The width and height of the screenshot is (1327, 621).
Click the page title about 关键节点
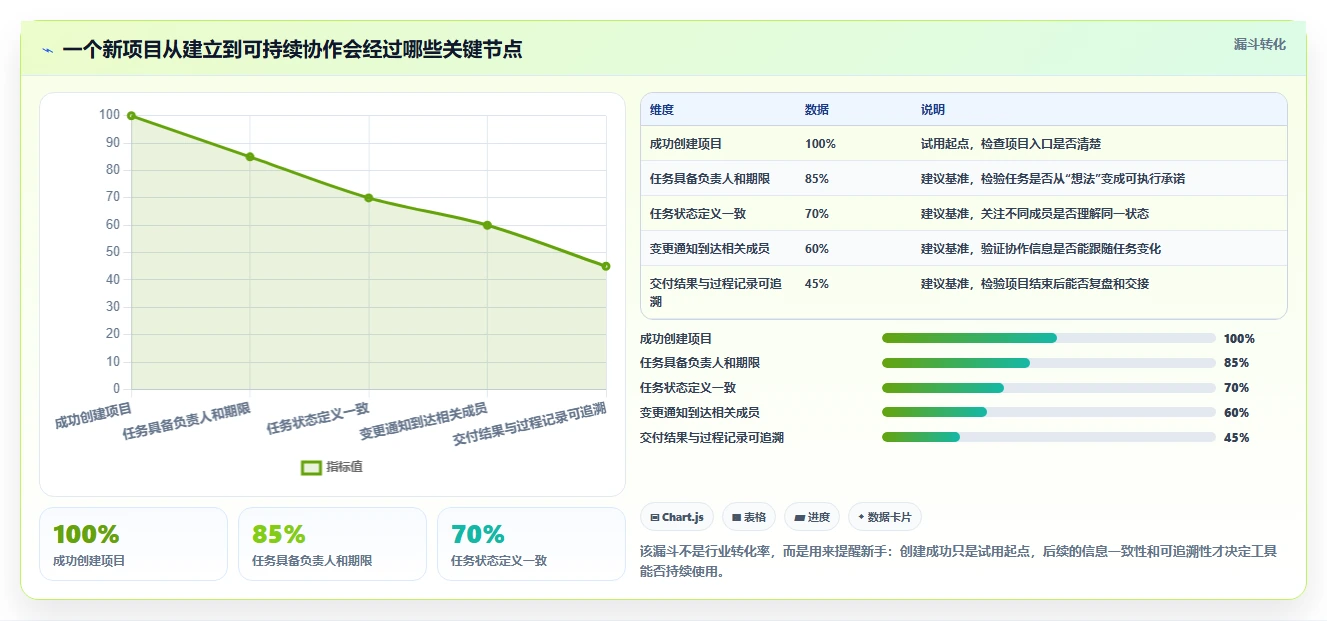pos(292,49)
